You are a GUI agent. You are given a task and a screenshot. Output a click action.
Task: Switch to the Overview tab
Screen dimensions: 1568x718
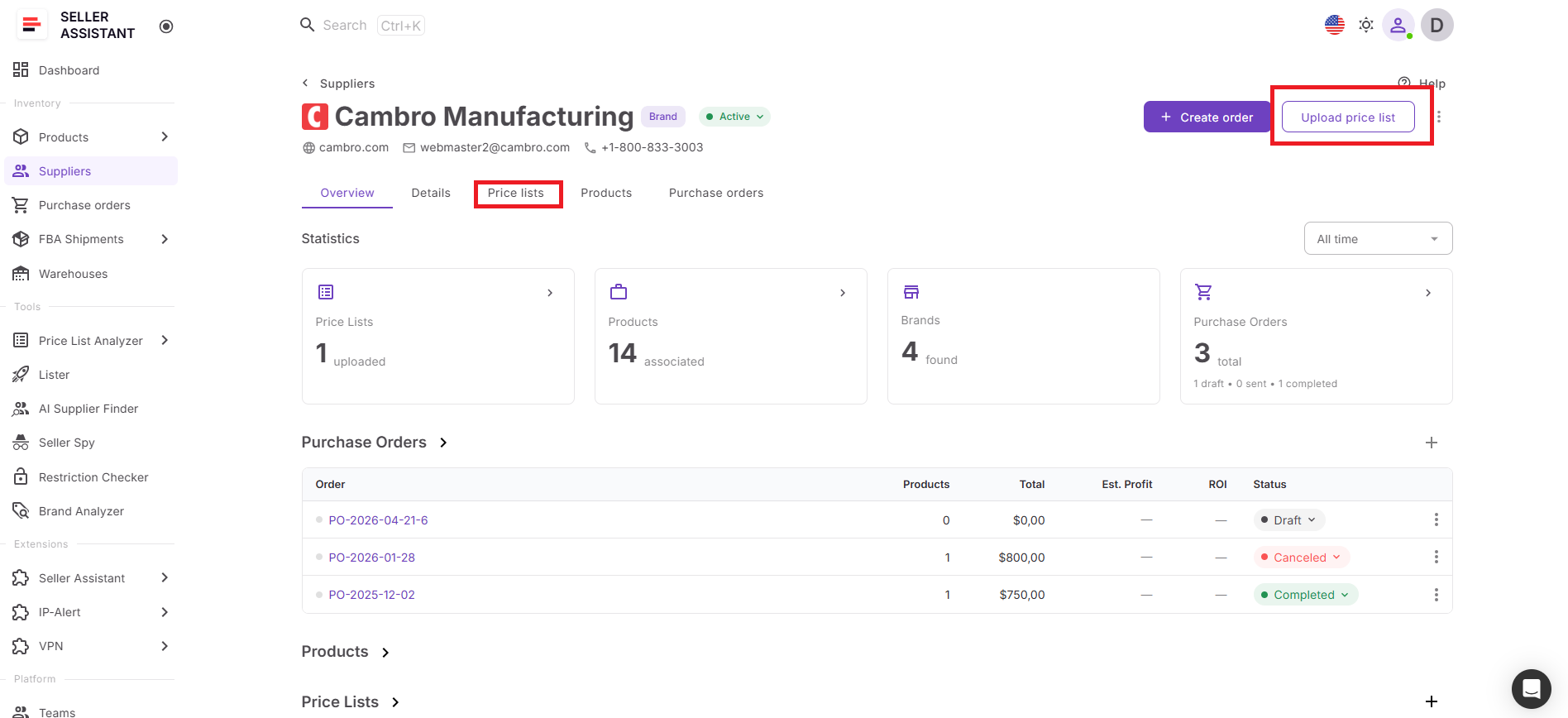(347, 193)
